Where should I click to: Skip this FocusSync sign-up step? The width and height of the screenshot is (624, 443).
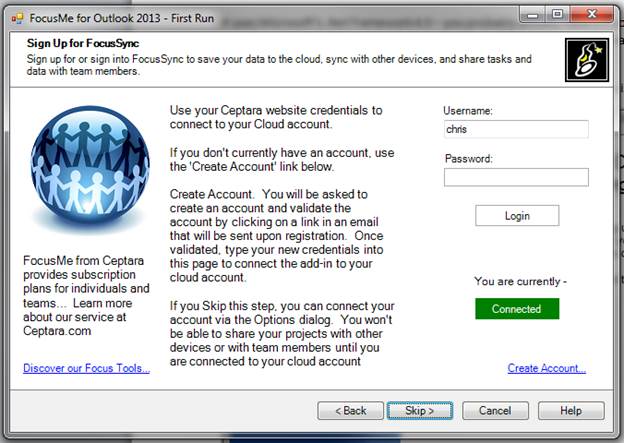coord(420,410)
